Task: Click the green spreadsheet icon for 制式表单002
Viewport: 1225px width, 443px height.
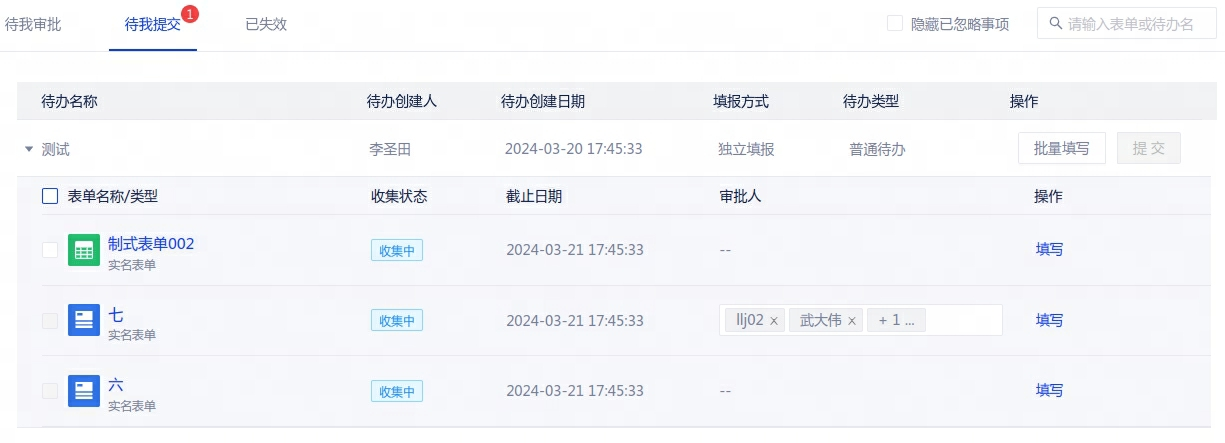Action: point(84,250)
